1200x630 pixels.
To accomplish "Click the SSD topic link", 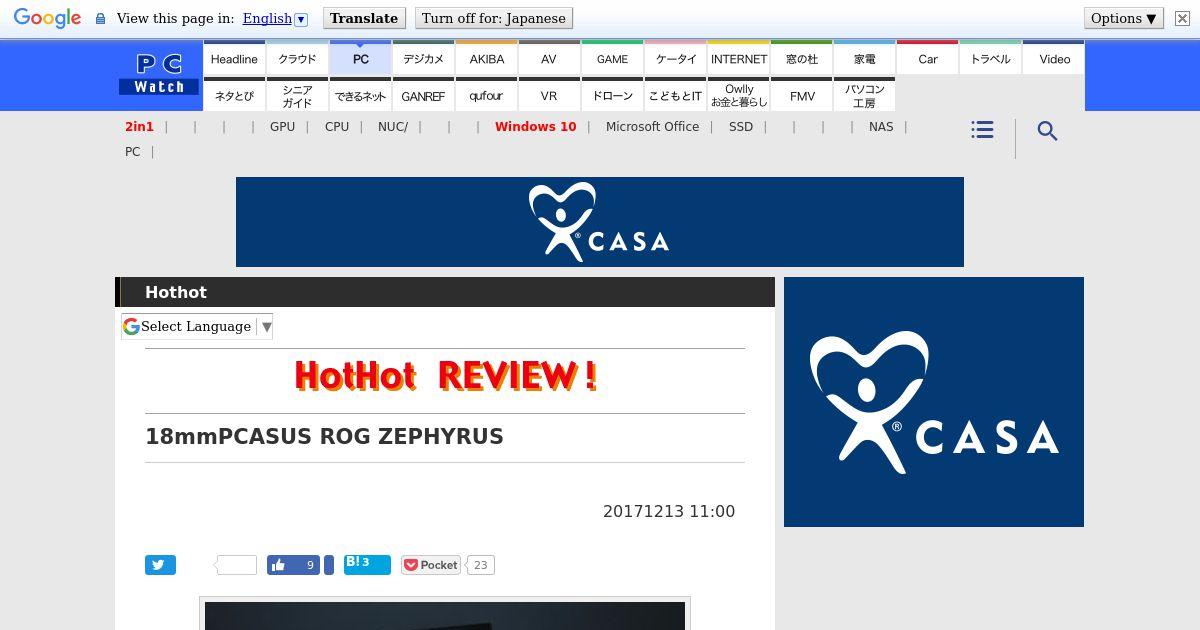I will tap(741, 127).
